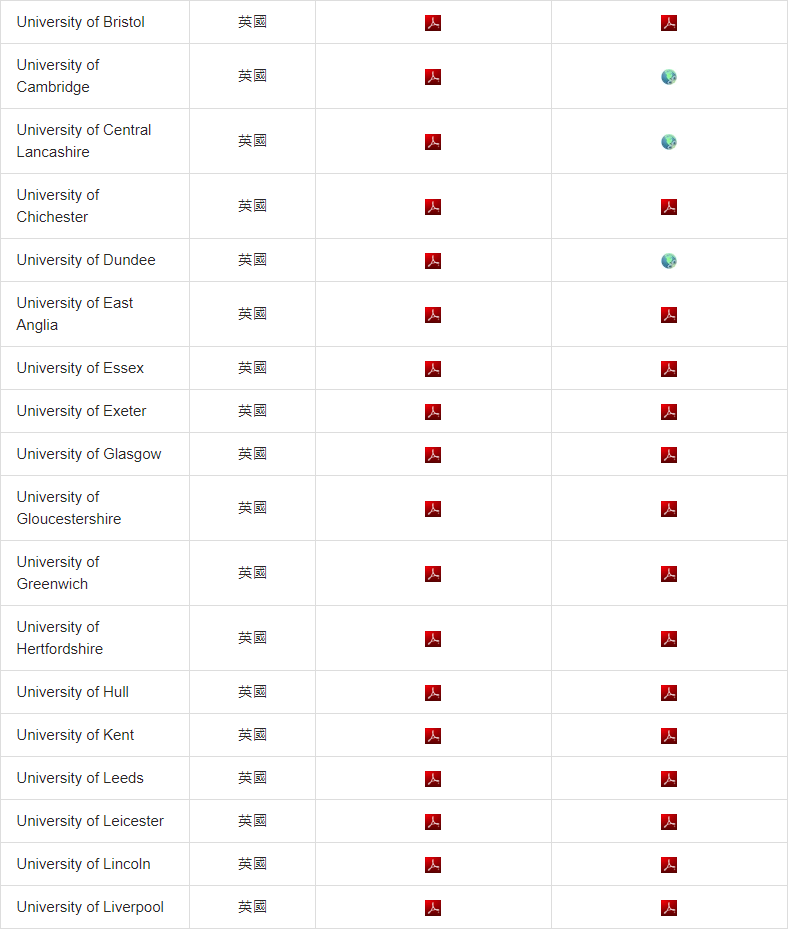
Task: Open the globe web link for University of Cambridge
Action: [669, 77]
